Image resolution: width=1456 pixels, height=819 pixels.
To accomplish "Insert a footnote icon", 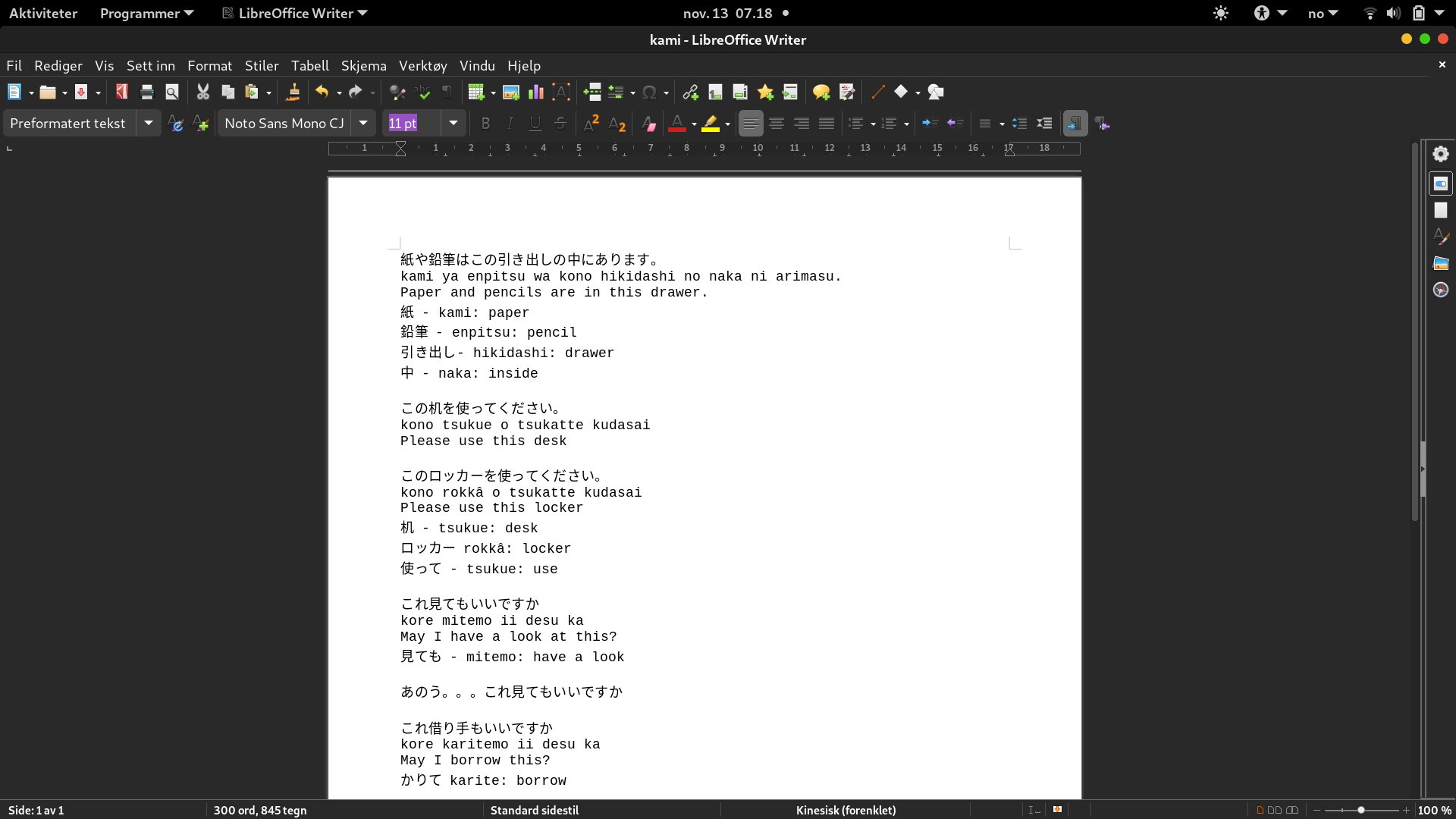I will (x=715, y=93).
